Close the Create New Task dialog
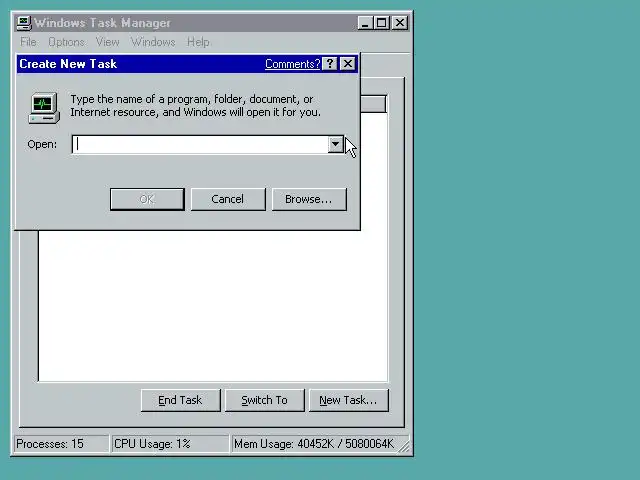640x480 pixels. point(348,64)
